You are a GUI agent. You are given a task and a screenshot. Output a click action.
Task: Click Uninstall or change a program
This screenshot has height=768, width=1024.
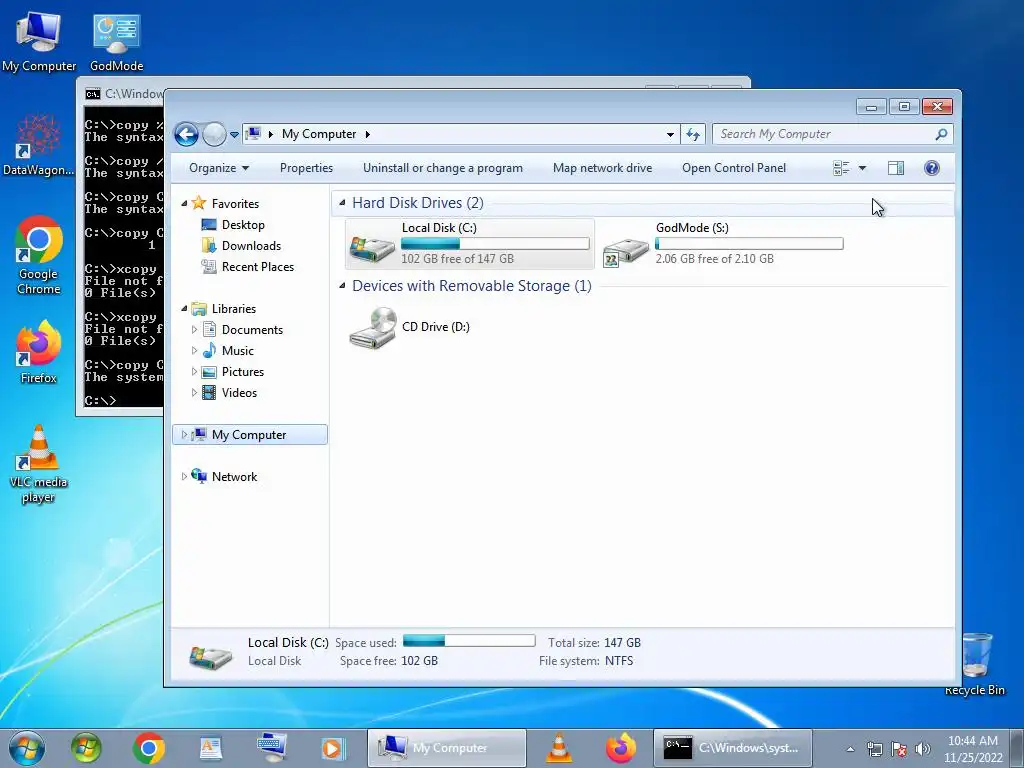point(443,168)
